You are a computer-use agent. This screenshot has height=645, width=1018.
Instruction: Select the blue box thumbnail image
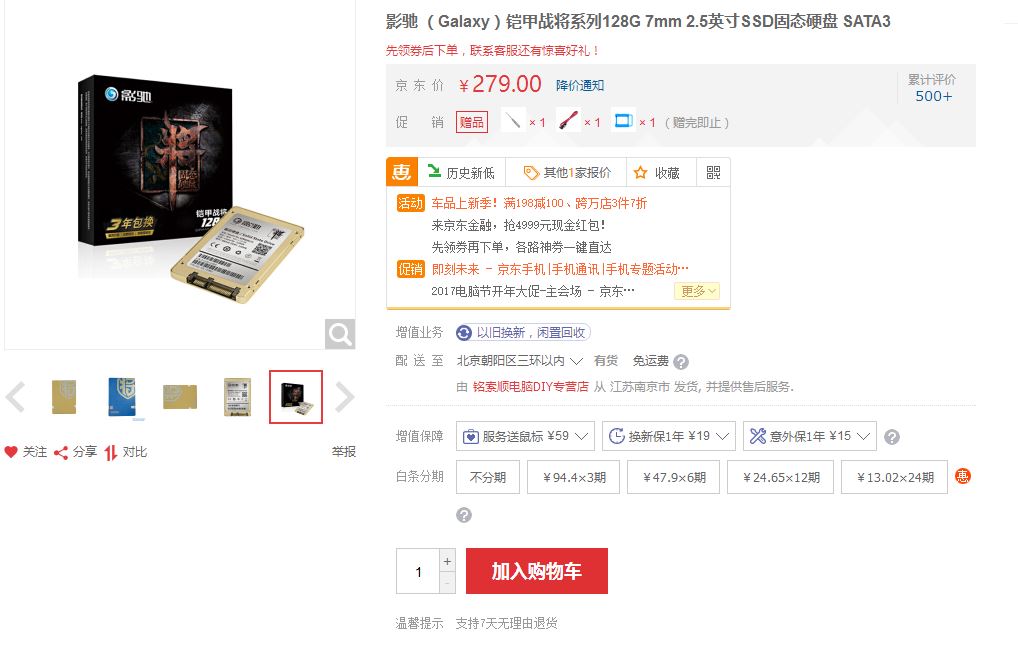(x=122, y=397)
